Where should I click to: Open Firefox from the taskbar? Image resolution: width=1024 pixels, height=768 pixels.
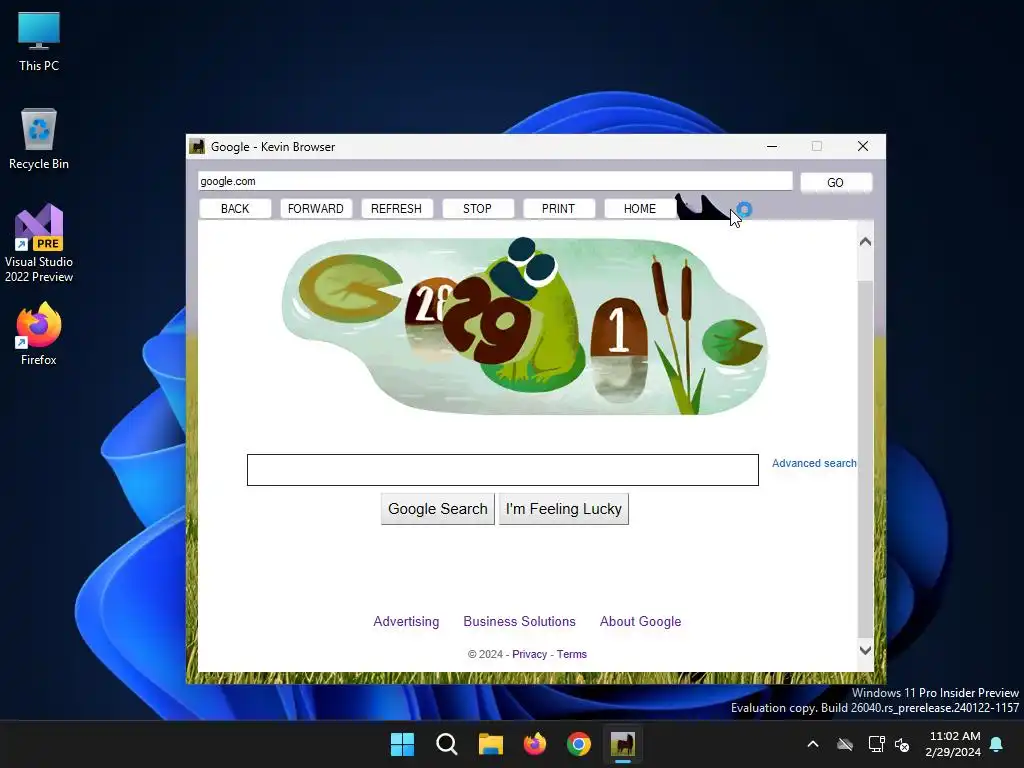click(x=535, y=744)
